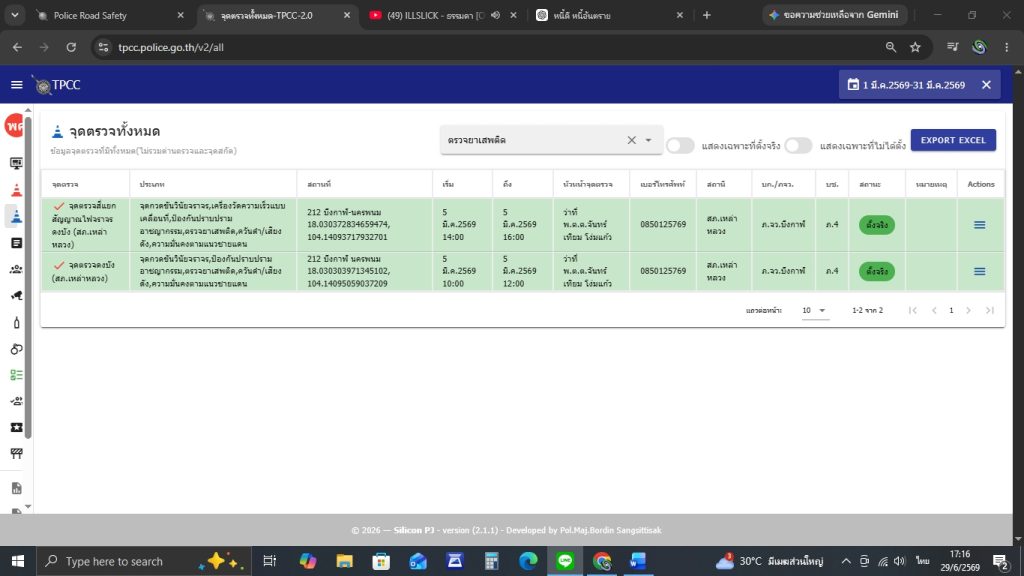
Task: Open the document list sidebar icon
Action: coord(16,243)
